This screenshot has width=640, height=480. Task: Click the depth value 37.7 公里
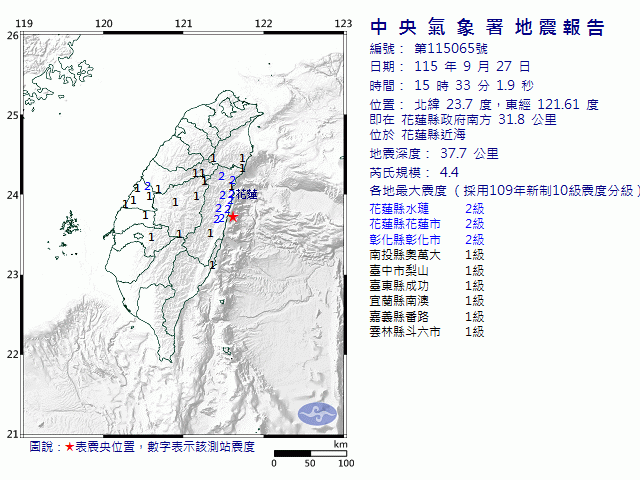[x=469, y=154]
